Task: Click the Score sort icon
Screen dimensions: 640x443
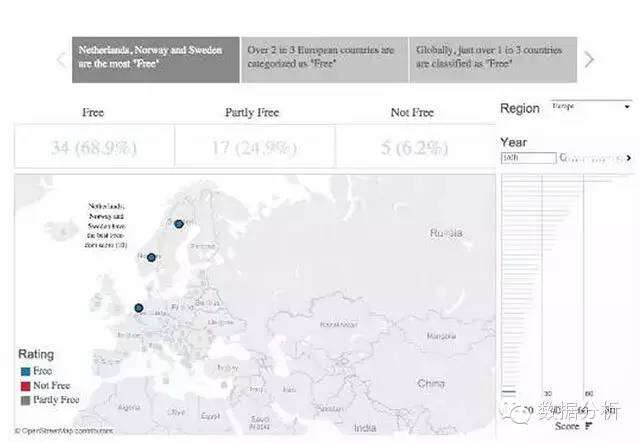Action: click(x=588, y=426)
